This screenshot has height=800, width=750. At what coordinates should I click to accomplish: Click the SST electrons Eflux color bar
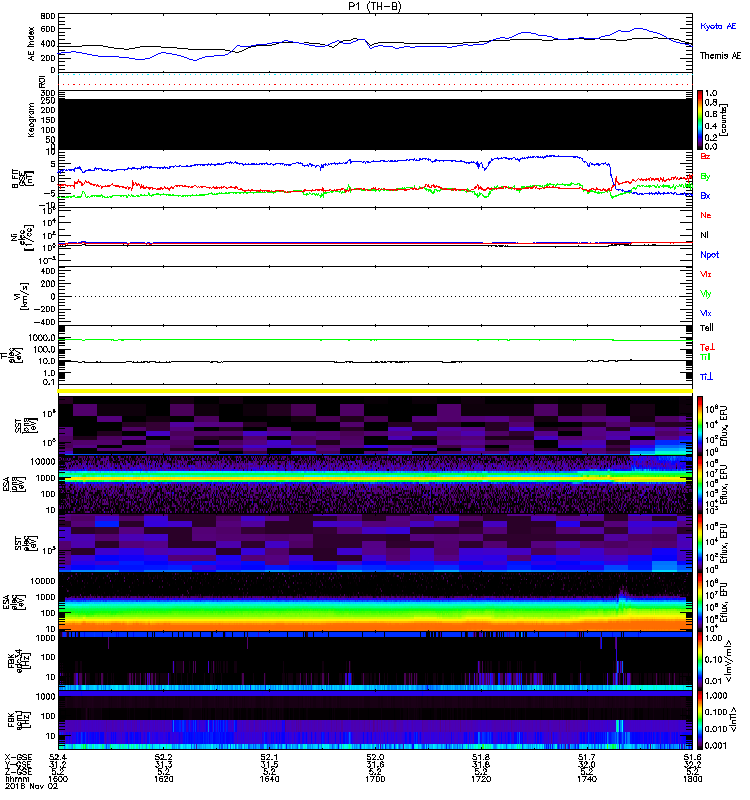click(x=700, y=543)
